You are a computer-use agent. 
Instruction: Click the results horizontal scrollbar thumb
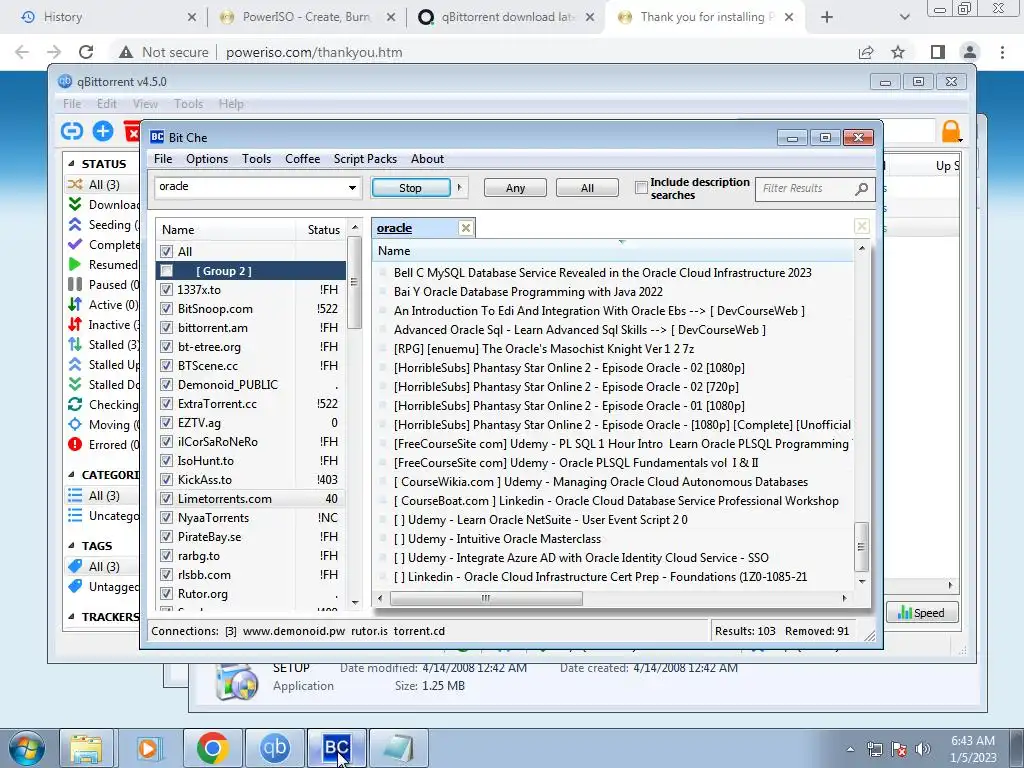tap(486, 598)
